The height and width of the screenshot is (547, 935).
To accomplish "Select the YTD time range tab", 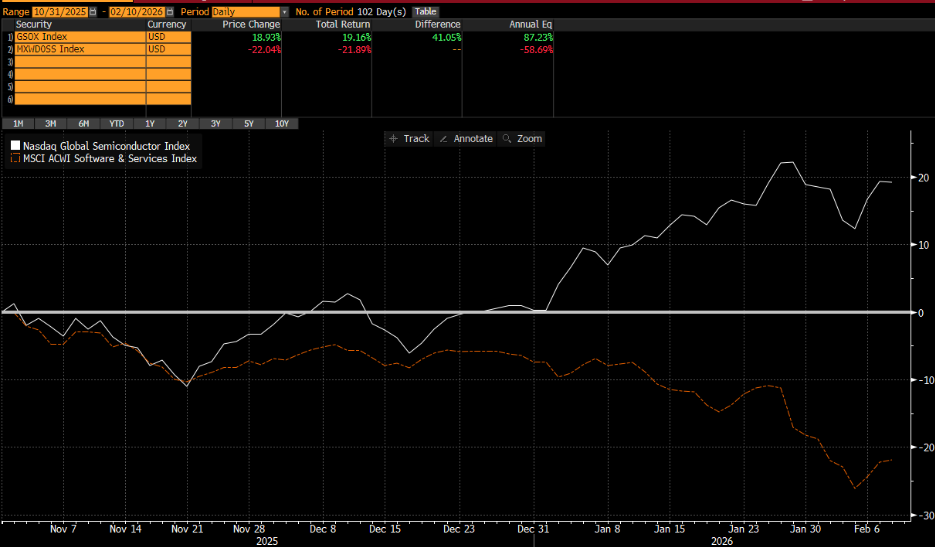I will coord(117,123).
